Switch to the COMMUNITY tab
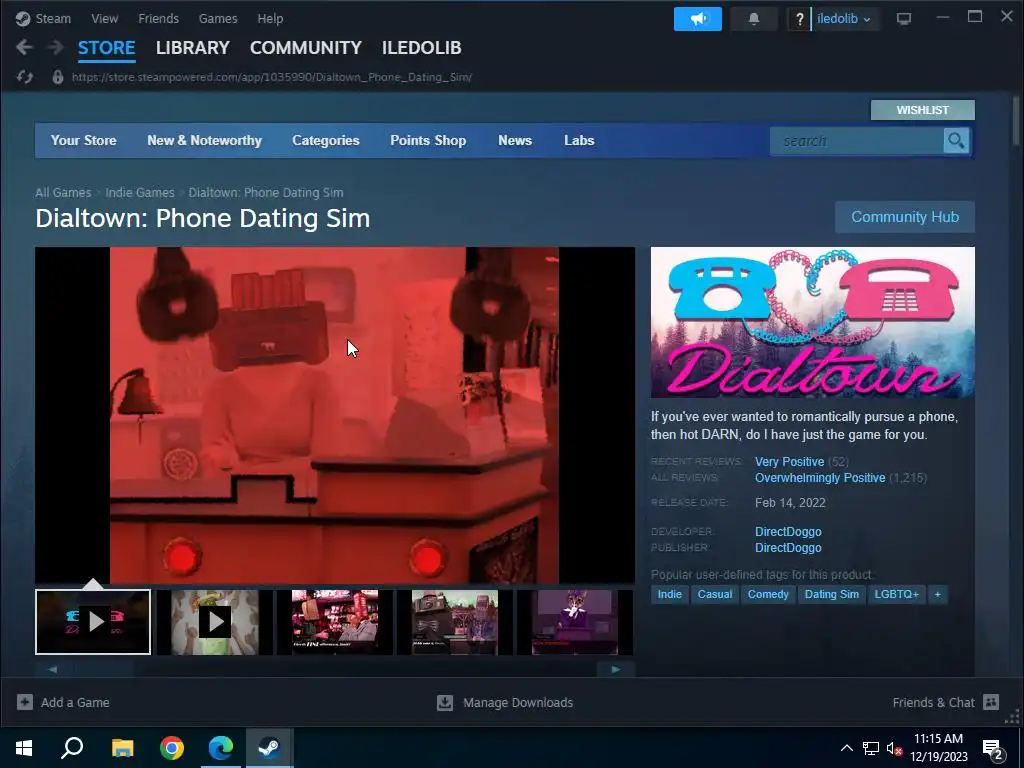The height and width of the screenshot is (768, 1024). point(306,48)
